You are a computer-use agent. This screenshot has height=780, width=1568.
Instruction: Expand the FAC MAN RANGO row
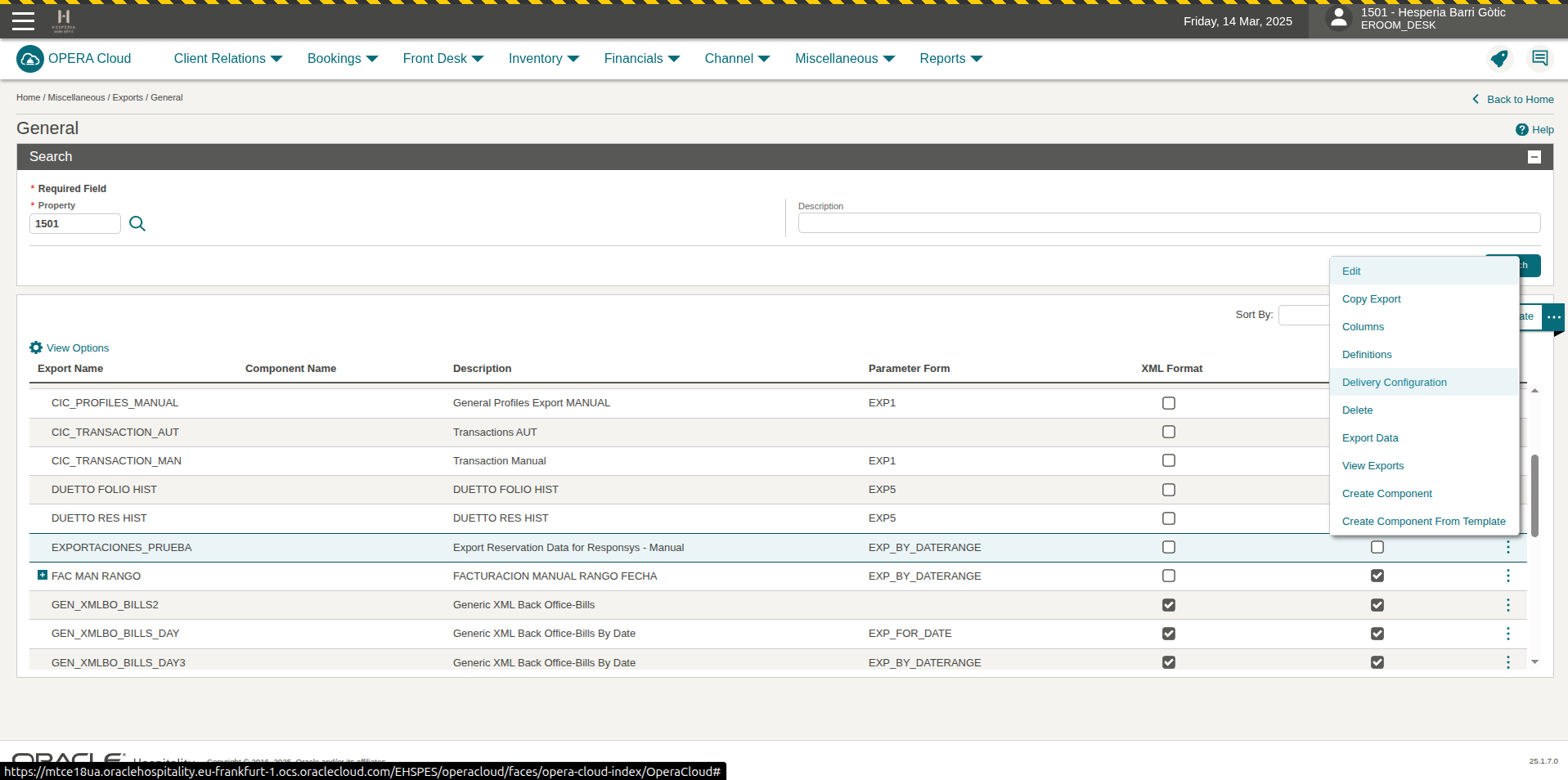43,576
